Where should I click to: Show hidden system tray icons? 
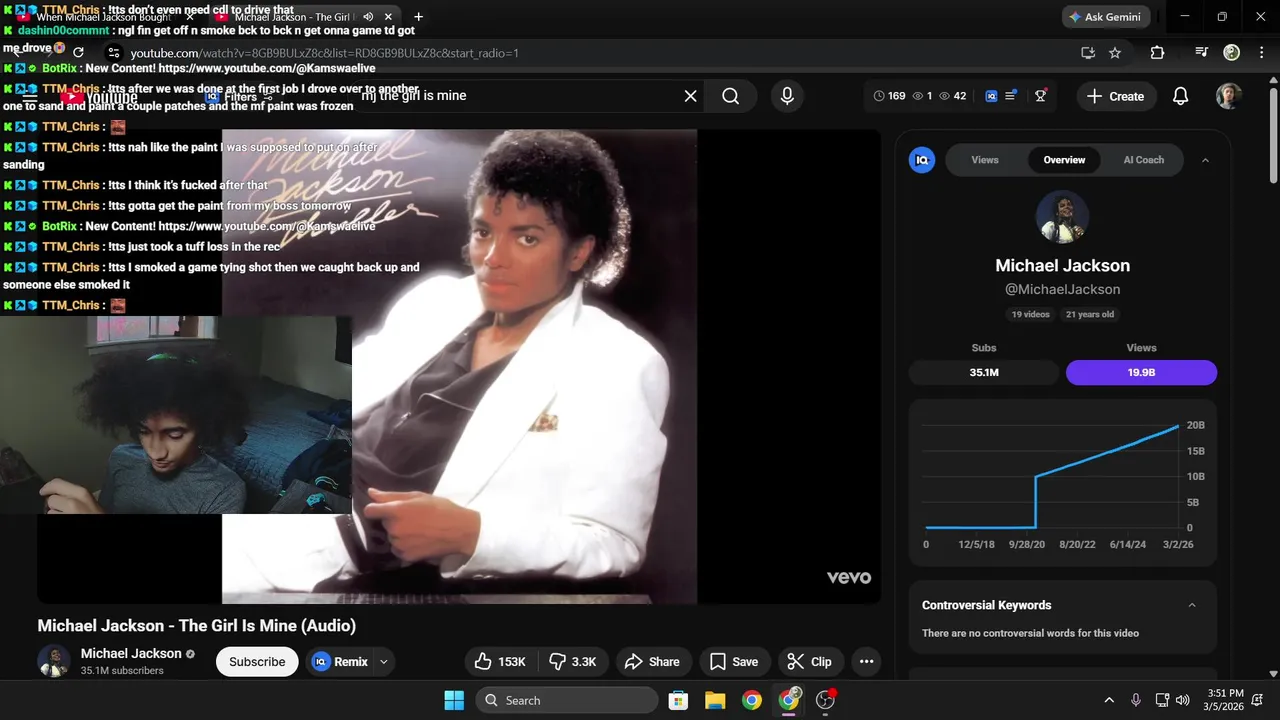(1109, 700)
